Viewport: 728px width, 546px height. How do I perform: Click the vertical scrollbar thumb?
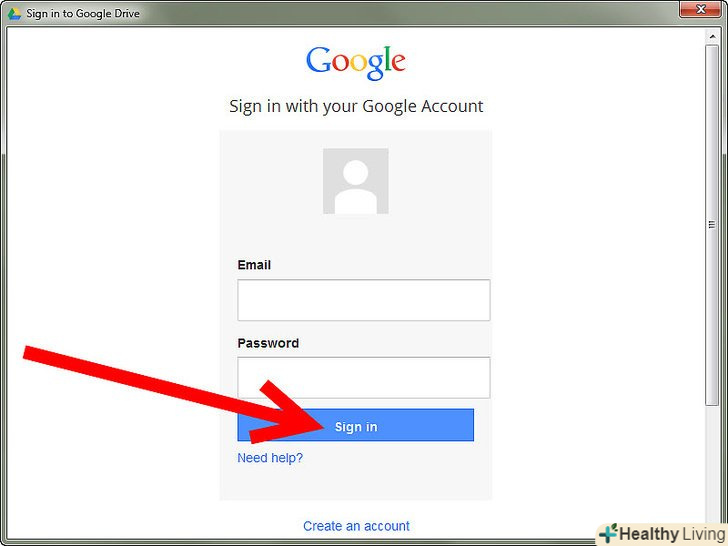[712, 225]
